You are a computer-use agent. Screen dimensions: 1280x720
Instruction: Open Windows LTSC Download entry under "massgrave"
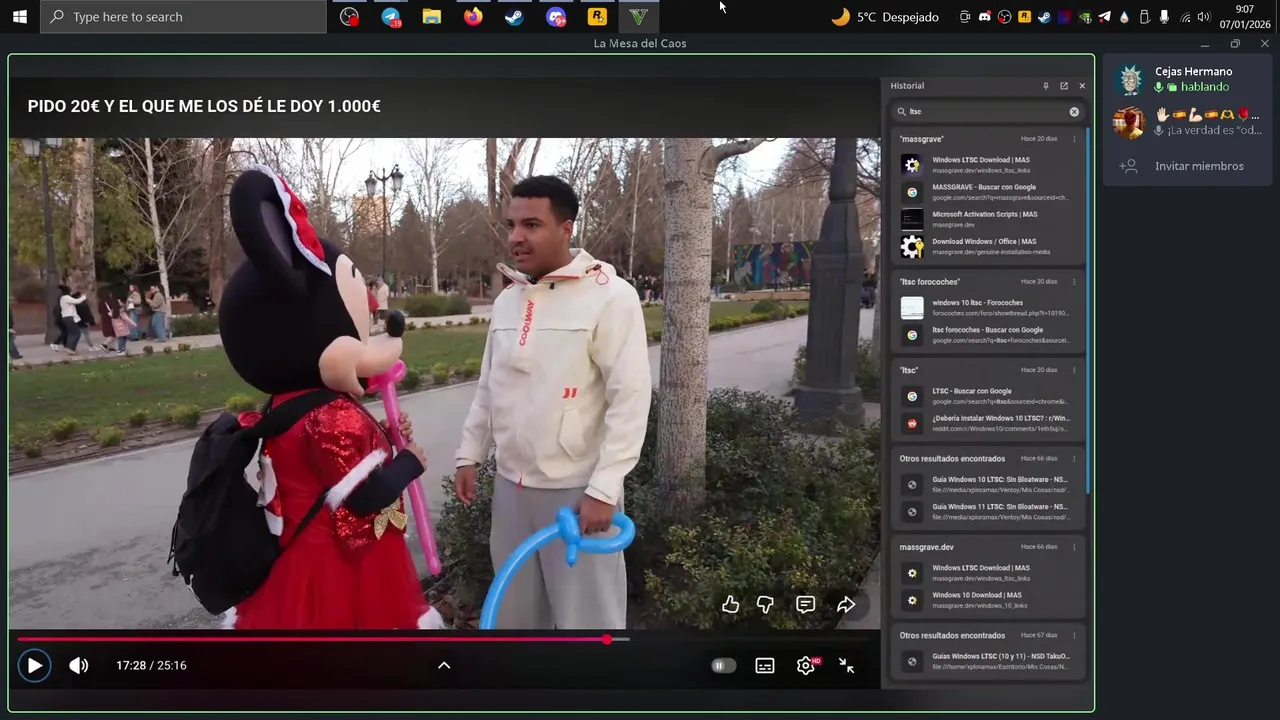pos(988,165)
